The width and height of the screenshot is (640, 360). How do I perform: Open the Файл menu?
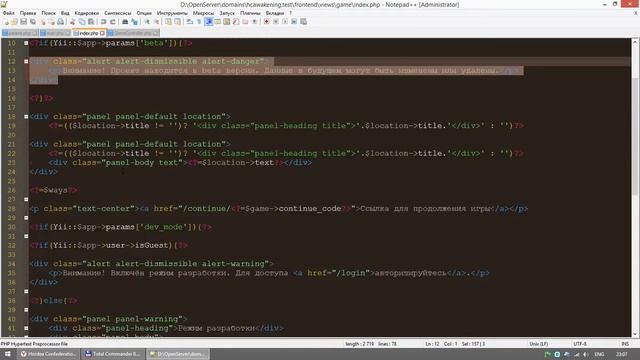[9, 13]
